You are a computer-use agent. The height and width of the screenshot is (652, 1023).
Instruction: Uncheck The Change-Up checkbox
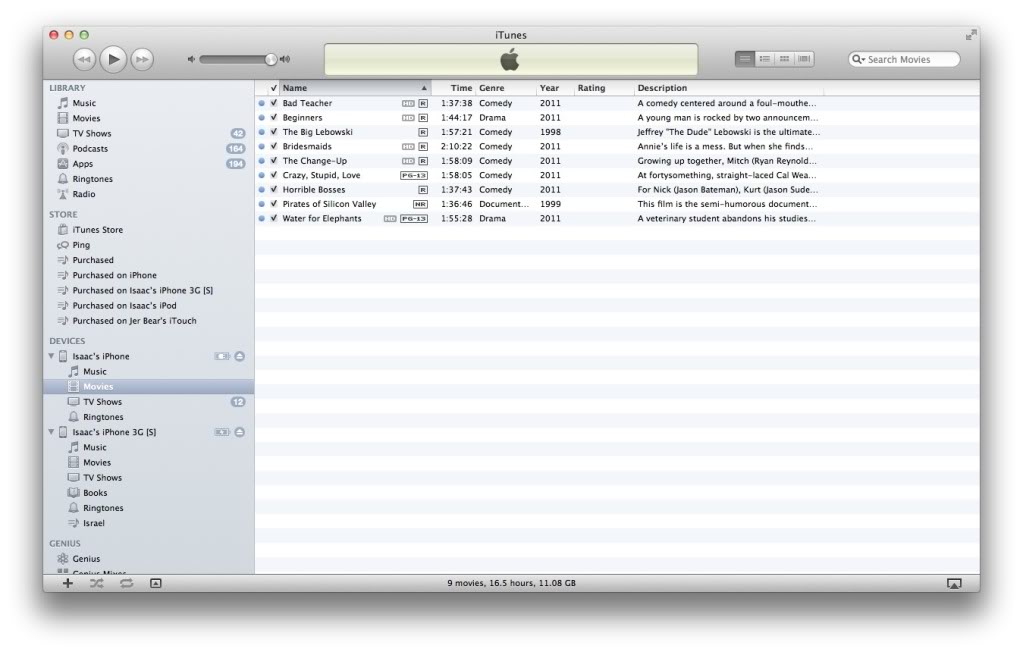[x=274, y=161]
